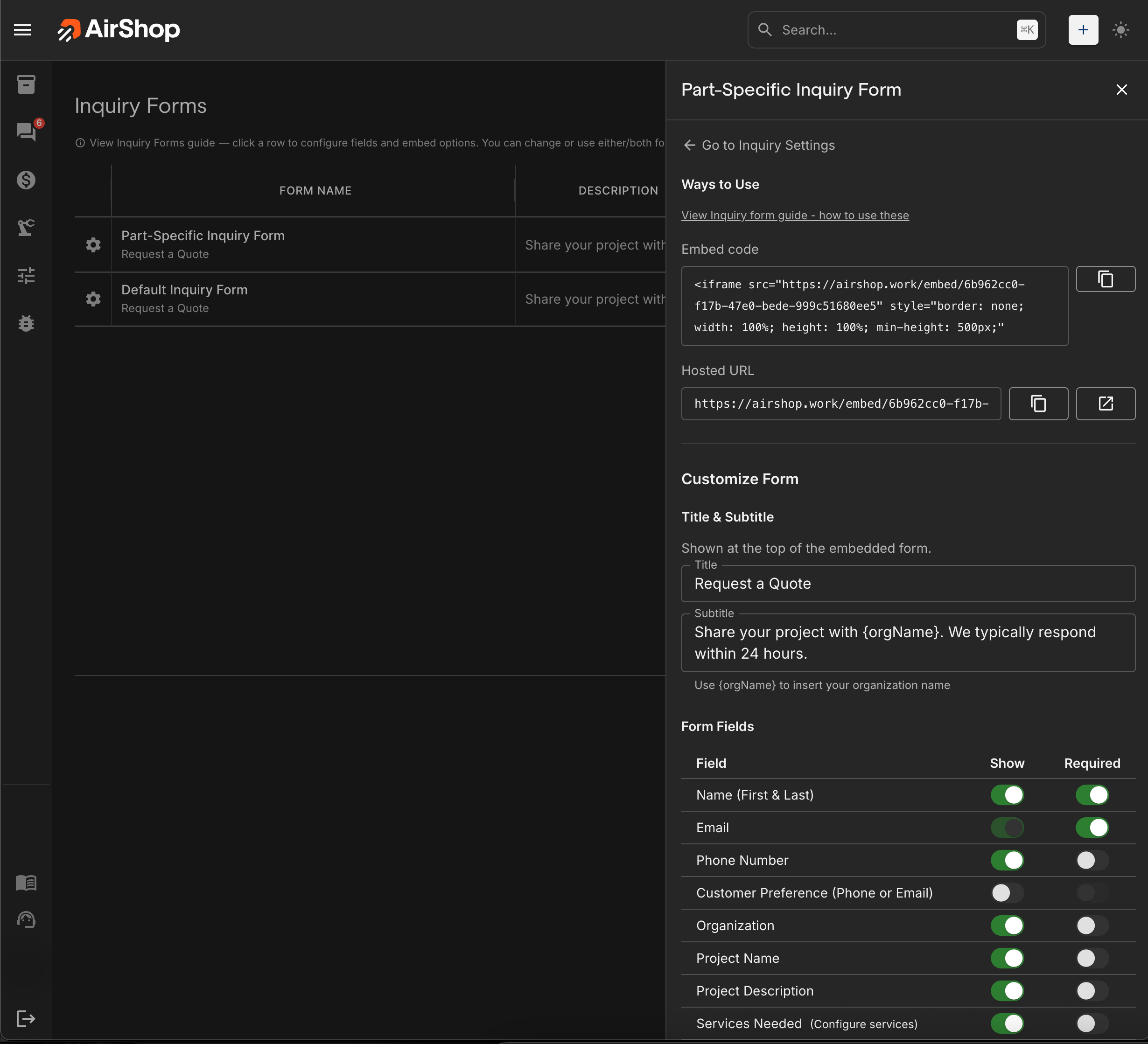Image resolution: width=1148 pixels, height=1044 pixels.
Task: Open the hamburger navigation menu
Action: [x=22, y=29]
